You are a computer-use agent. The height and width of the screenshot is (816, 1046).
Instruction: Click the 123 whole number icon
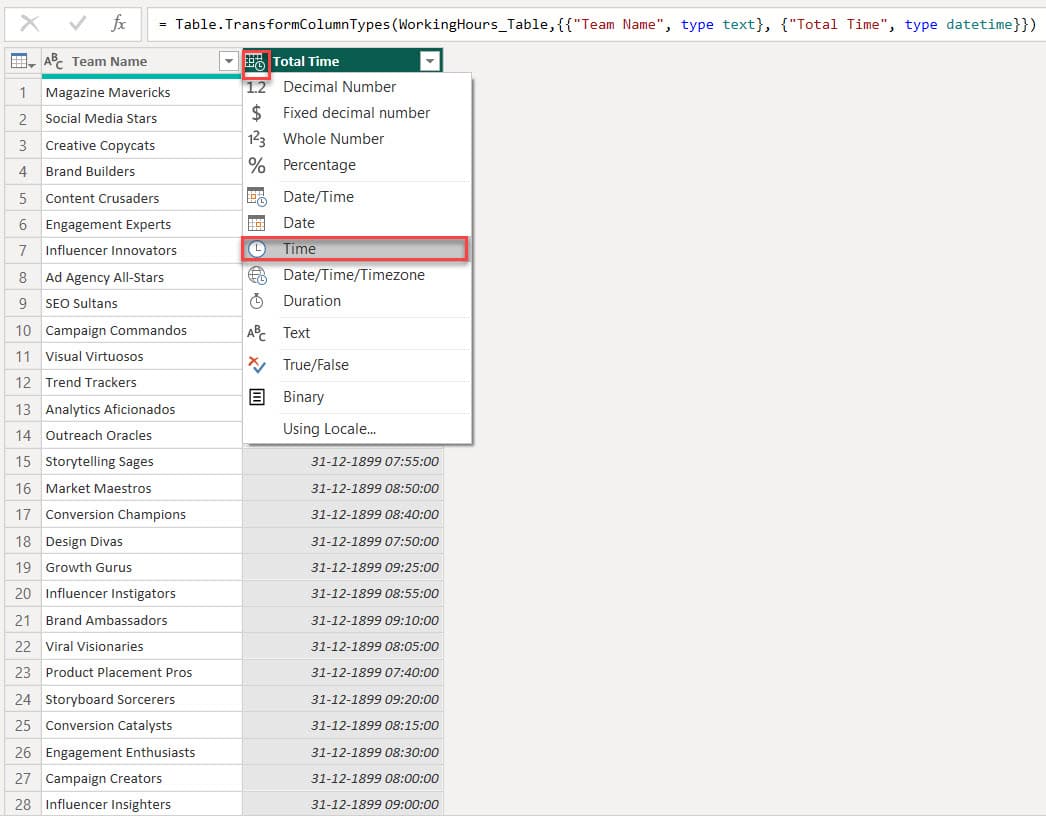point(256,139)
